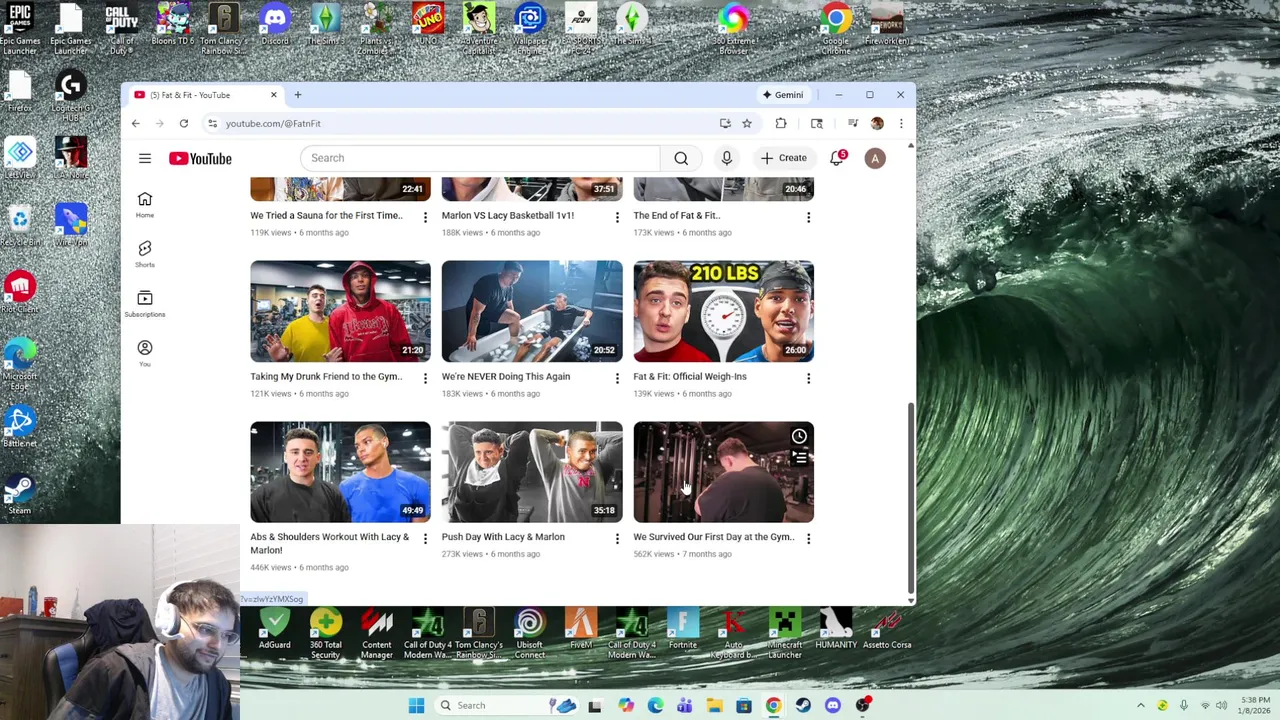This screenshot has height=720, width=1280.
Task: Open Assetto Corsa desktop shortcut
Action: [887, 630]
